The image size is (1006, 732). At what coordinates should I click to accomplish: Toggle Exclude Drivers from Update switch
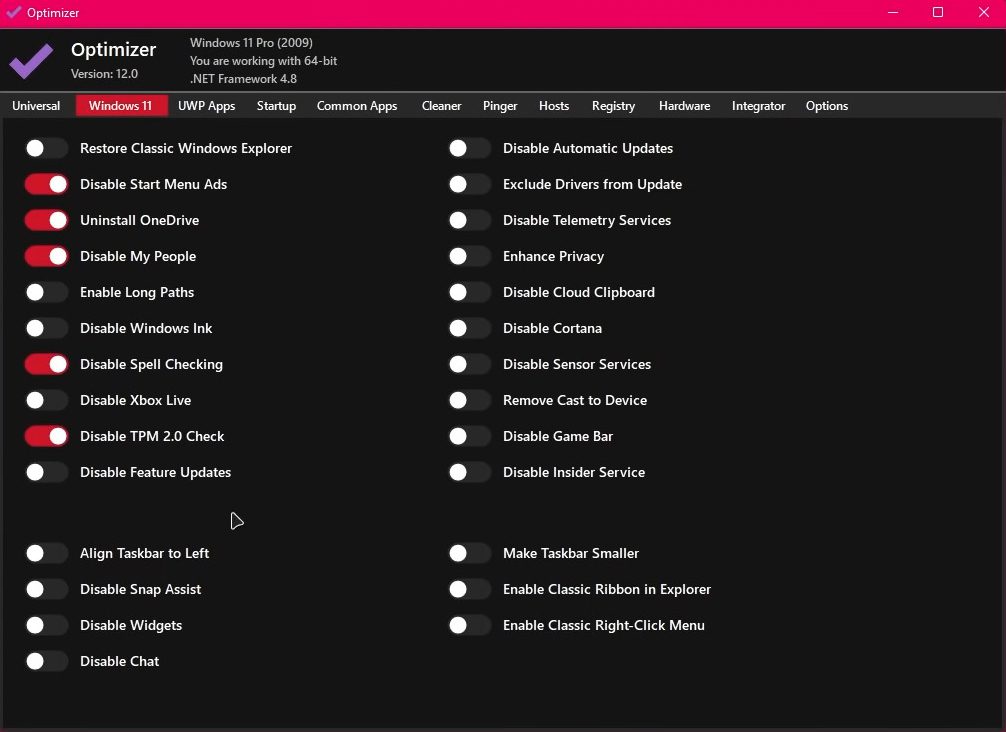[x=470, y=184]
